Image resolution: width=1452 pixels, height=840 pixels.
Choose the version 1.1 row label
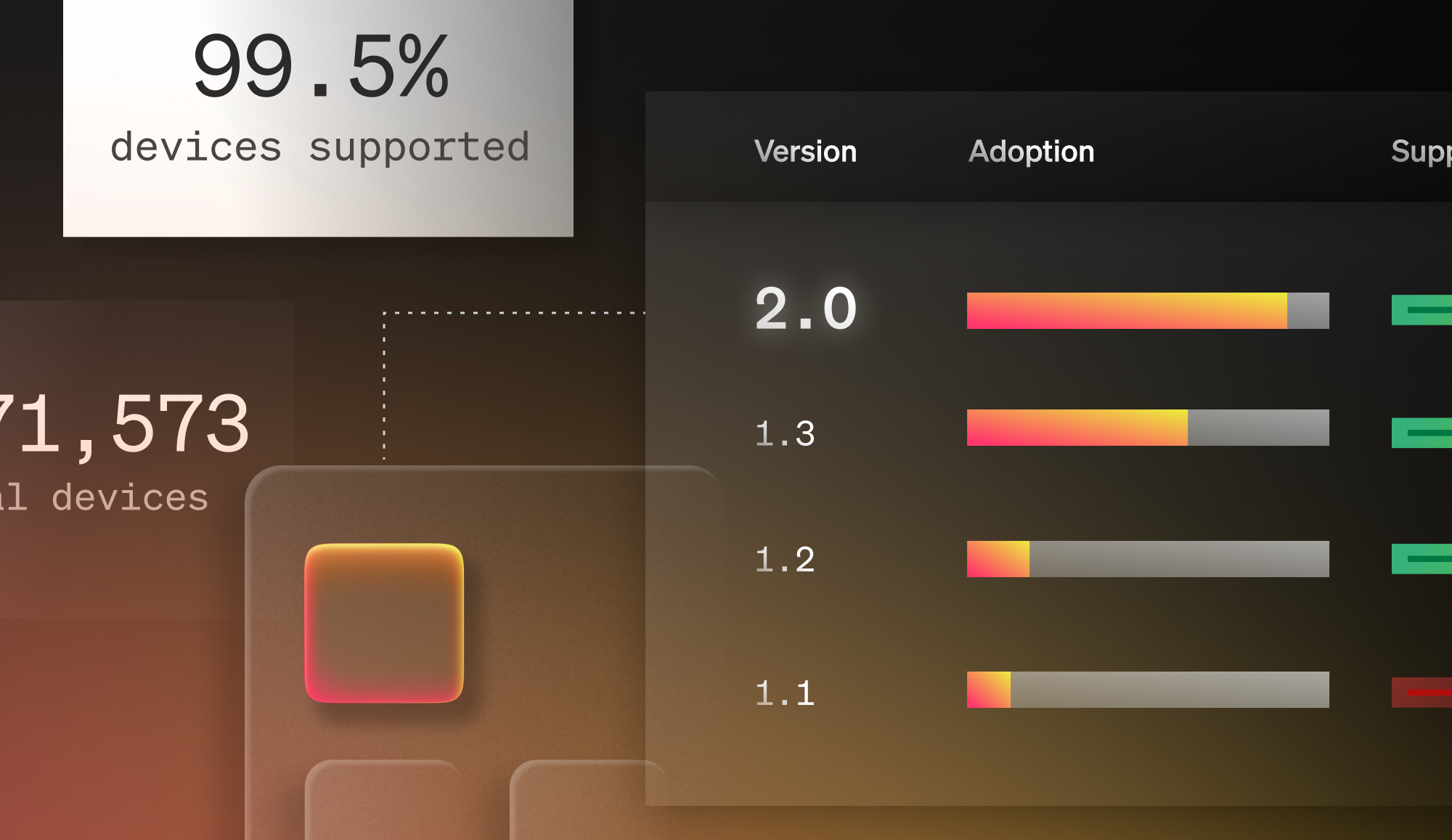click(x=785, y=693)
